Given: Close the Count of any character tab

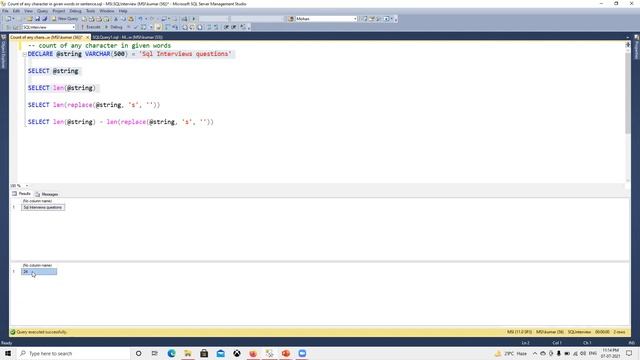Looking at the screenshot, I should pos(87,37).
